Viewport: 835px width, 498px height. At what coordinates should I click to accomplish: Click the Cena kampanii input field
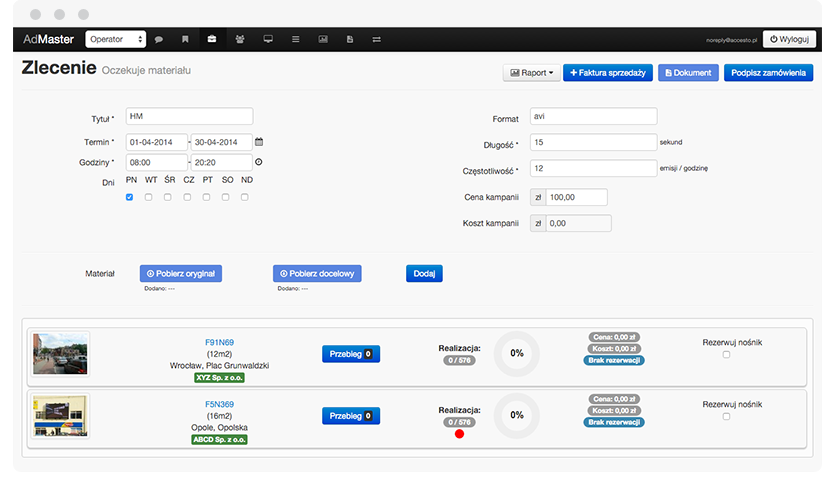pyautogui.click(x=576, y=197)
